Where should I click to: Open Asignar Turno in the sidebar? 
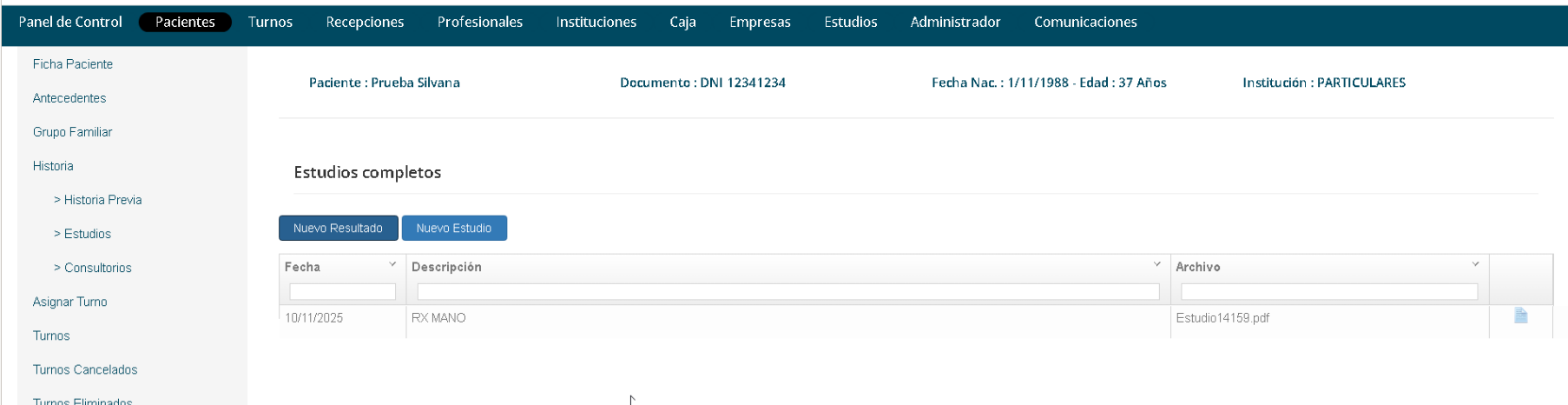click(x=70, y=302)
